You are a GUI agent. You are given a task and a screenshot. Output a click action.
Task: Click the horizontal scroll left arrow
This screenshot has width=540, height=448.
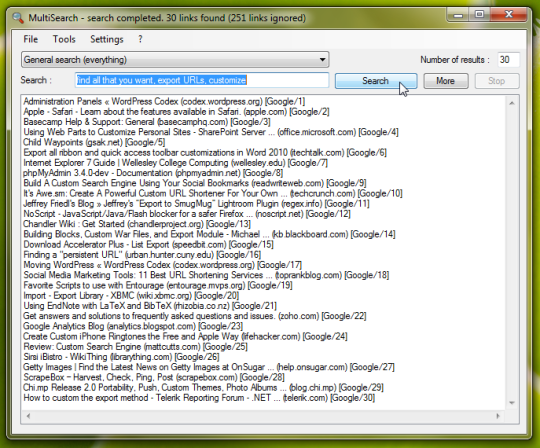pos(28,416)
